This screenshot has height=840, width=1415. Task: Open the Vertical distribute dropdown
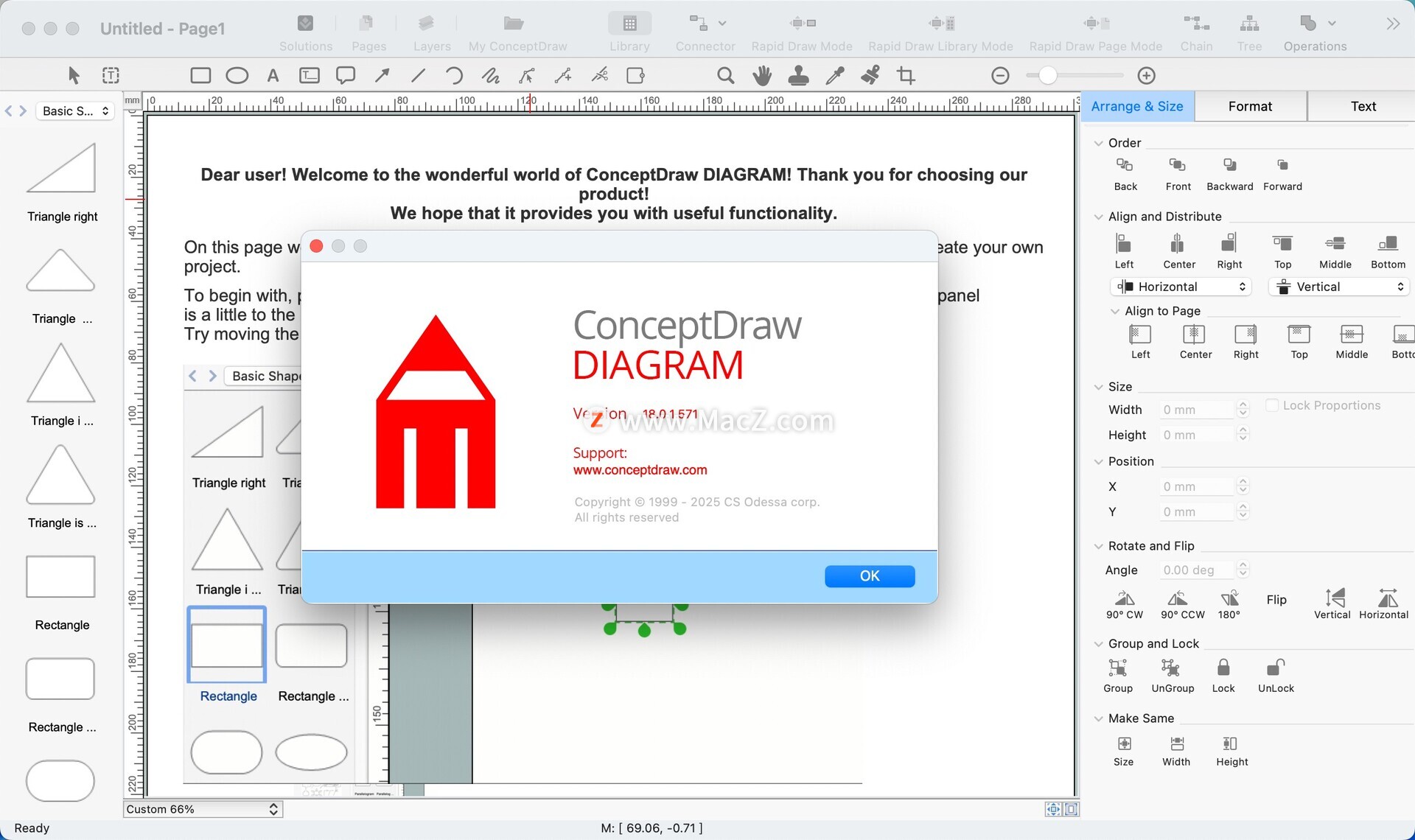tap(1339, 287)
